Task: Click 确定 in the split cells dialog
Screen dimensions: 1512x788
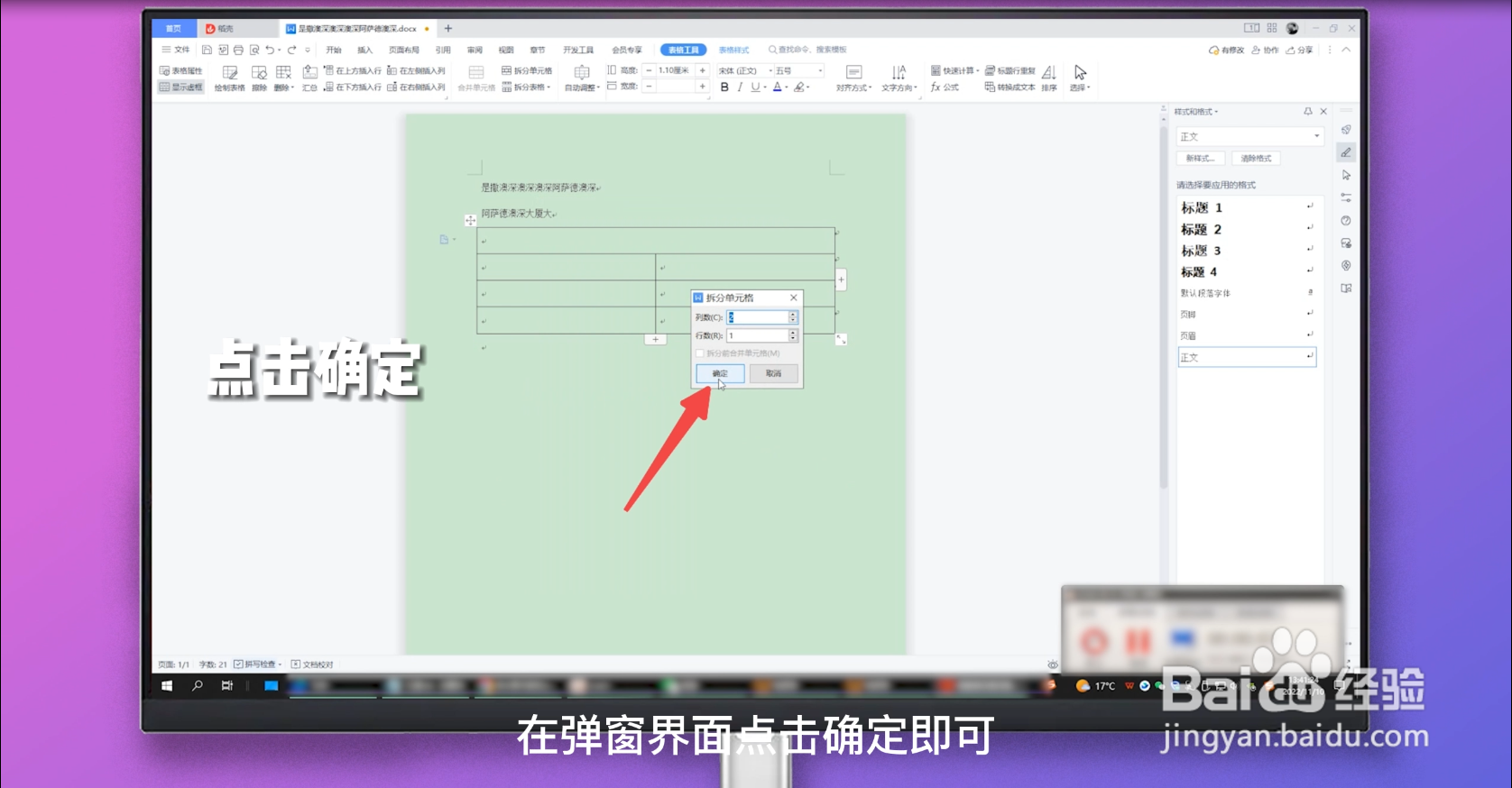Action: 720,373
